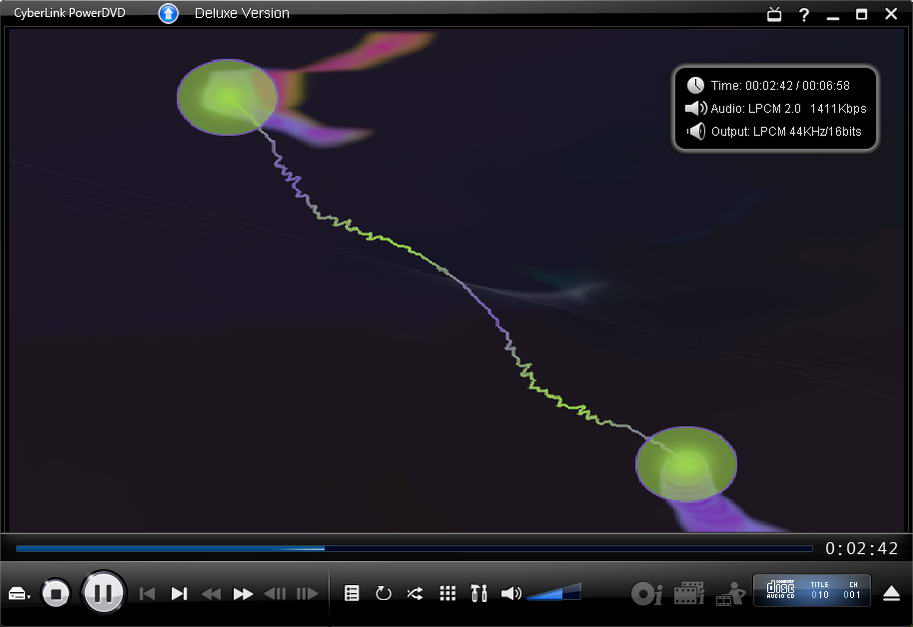913x627 pixels.
Task: Toggle shuffle playback
Action: [415, 593]
